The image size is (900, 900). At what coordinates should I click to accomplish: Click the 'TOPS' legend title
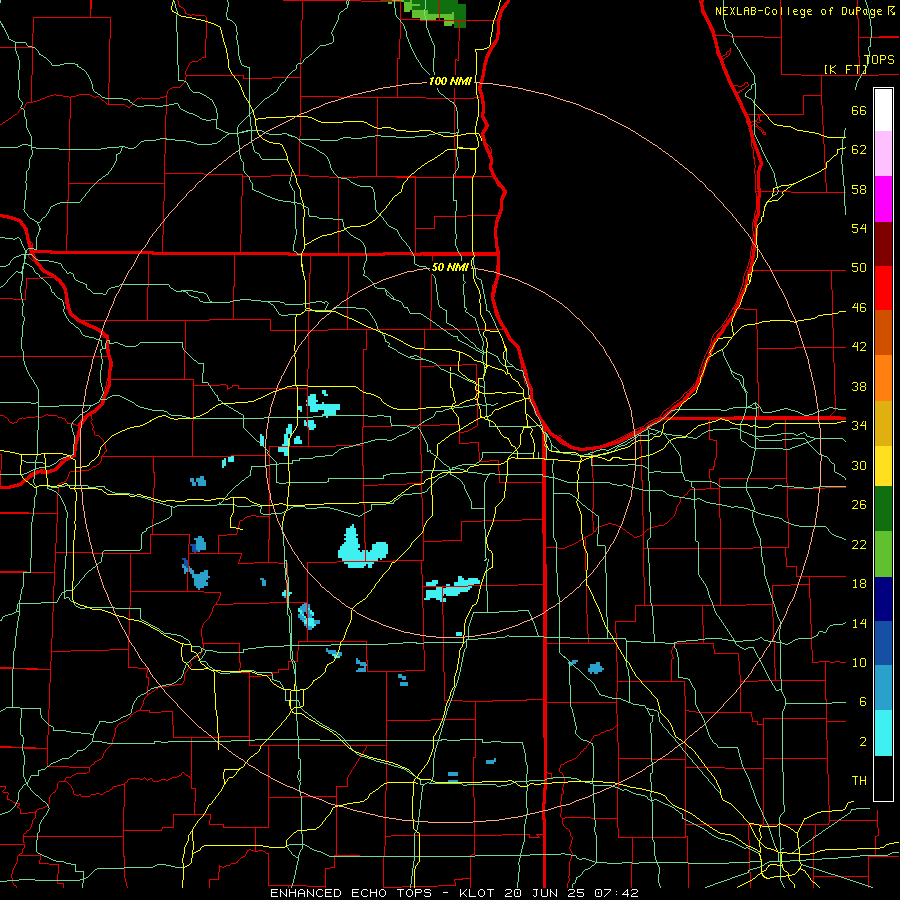click(879, 60)
